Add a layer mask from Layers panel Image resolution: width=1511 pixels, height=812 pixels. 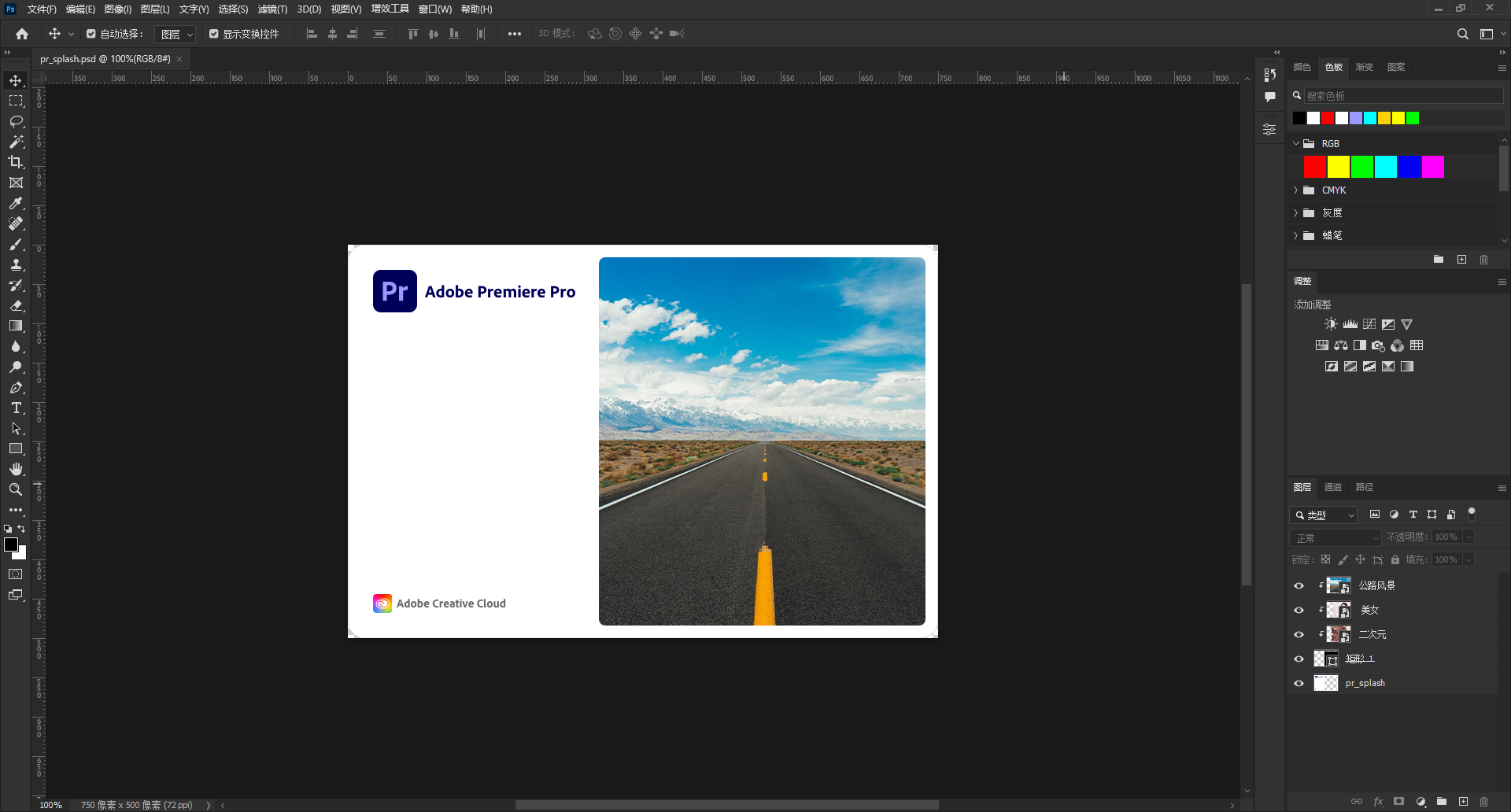(x=1398, y=802)
